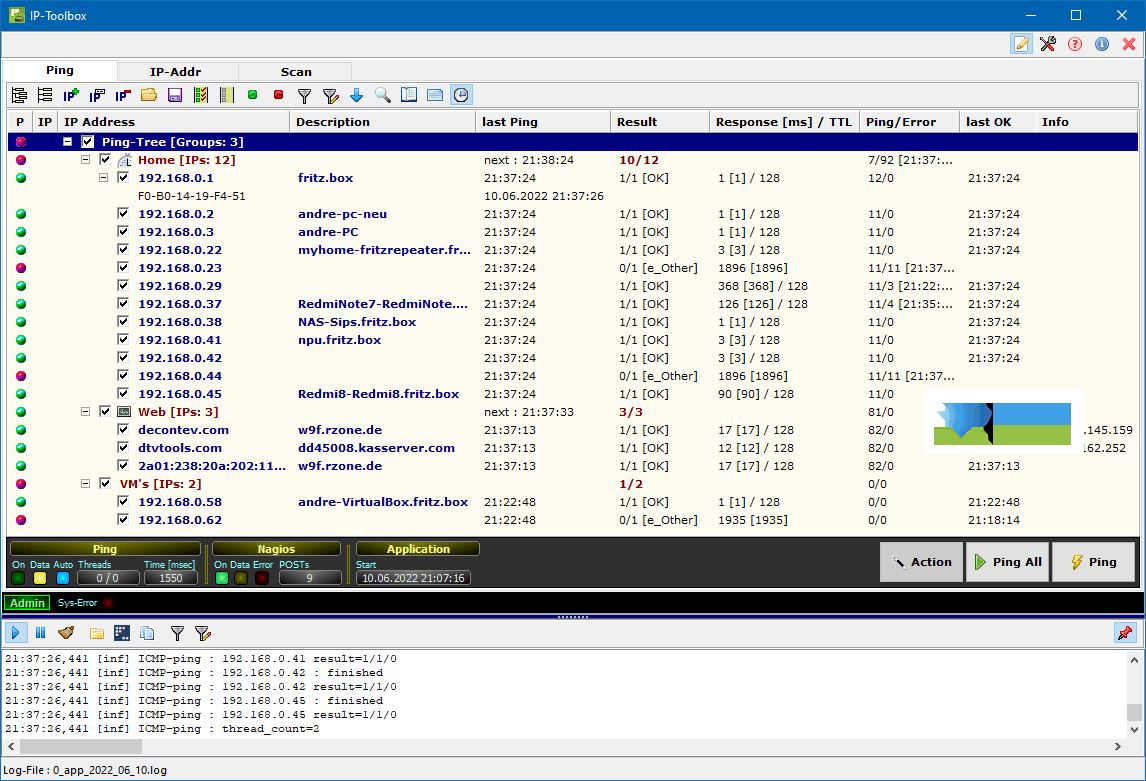Collapse the Home group tree node

86,160
